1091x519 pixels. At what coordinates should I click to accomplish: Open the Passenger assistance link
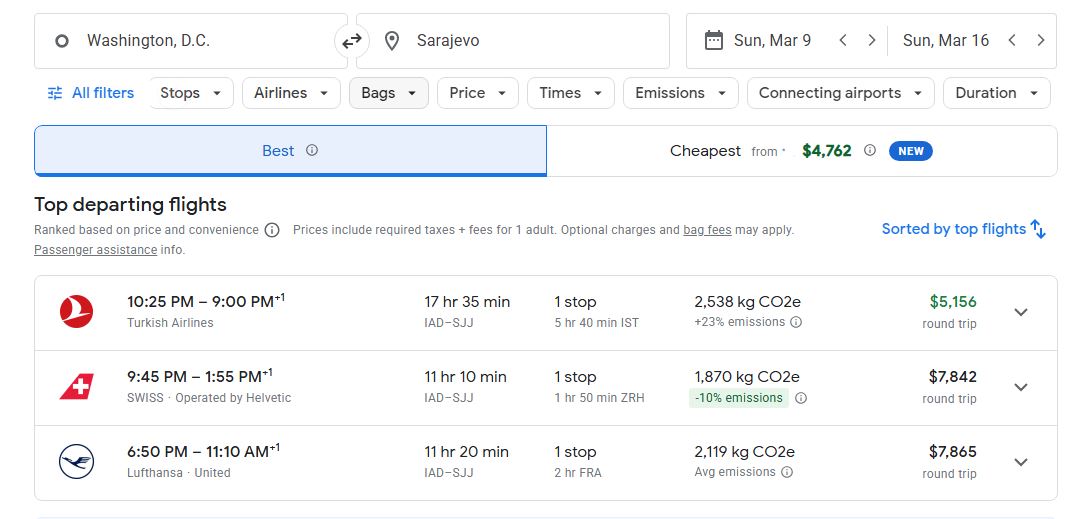95,250
